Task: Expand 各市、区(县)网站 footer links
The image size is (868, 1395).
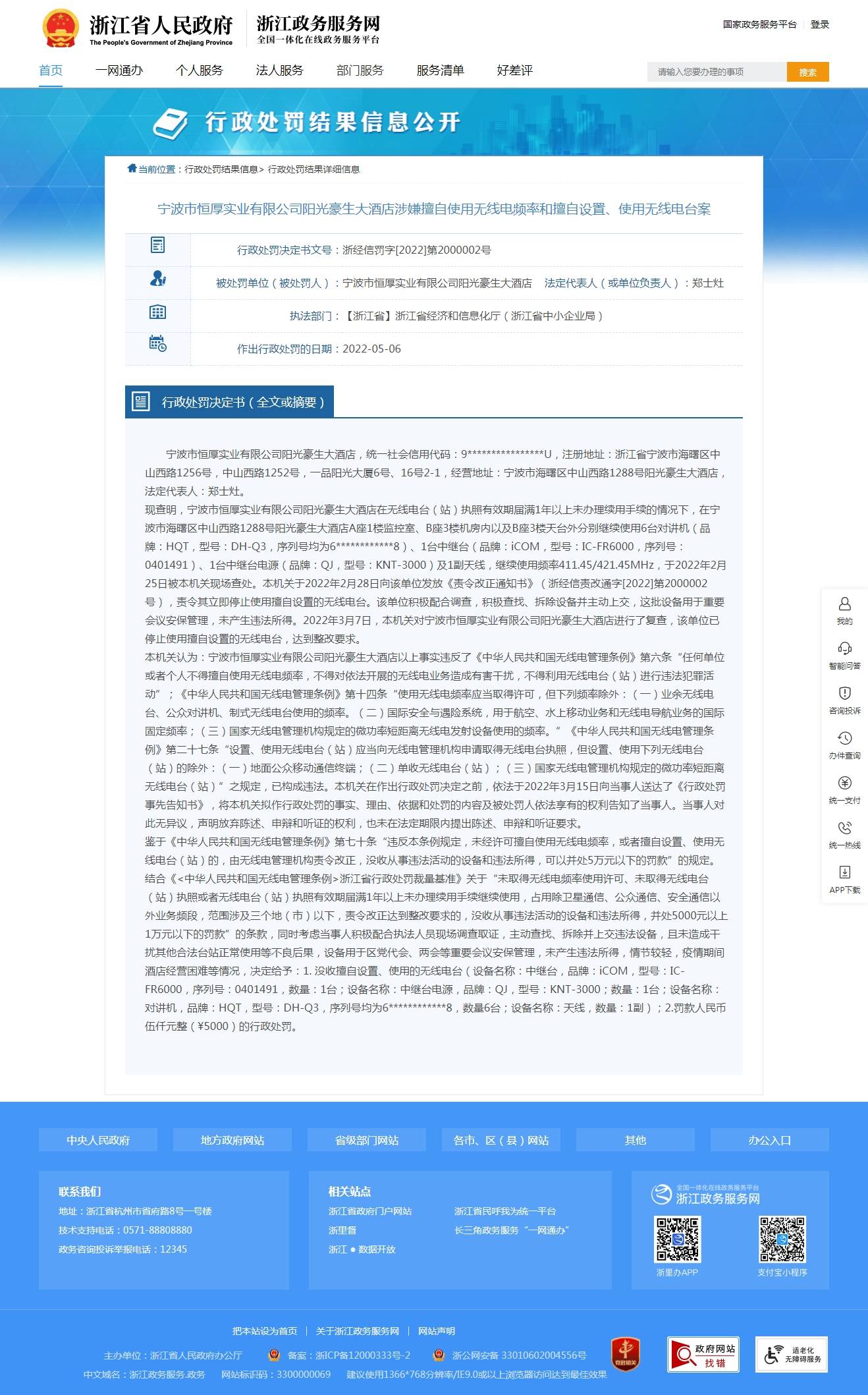Action: [501, 1140]
